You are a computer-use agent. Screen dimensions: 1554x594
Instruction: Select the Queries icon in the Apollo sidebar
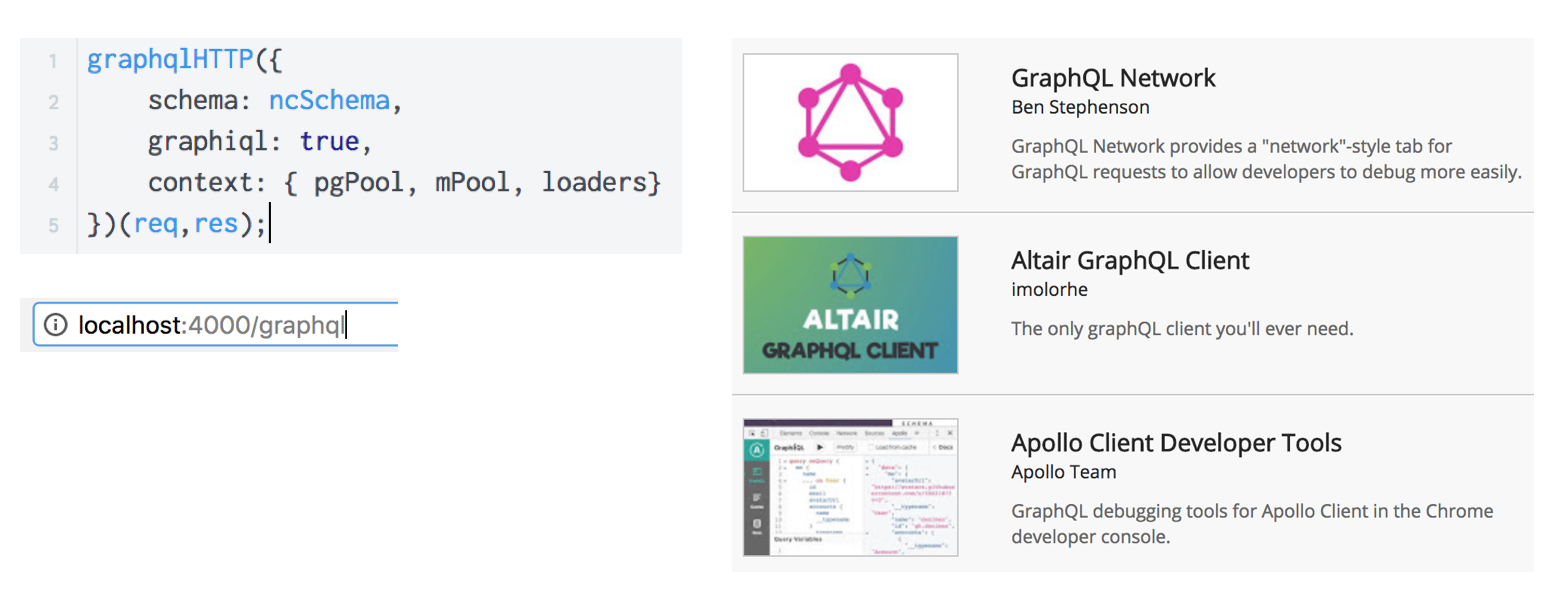pyautogui.click(x=755, y=497)
